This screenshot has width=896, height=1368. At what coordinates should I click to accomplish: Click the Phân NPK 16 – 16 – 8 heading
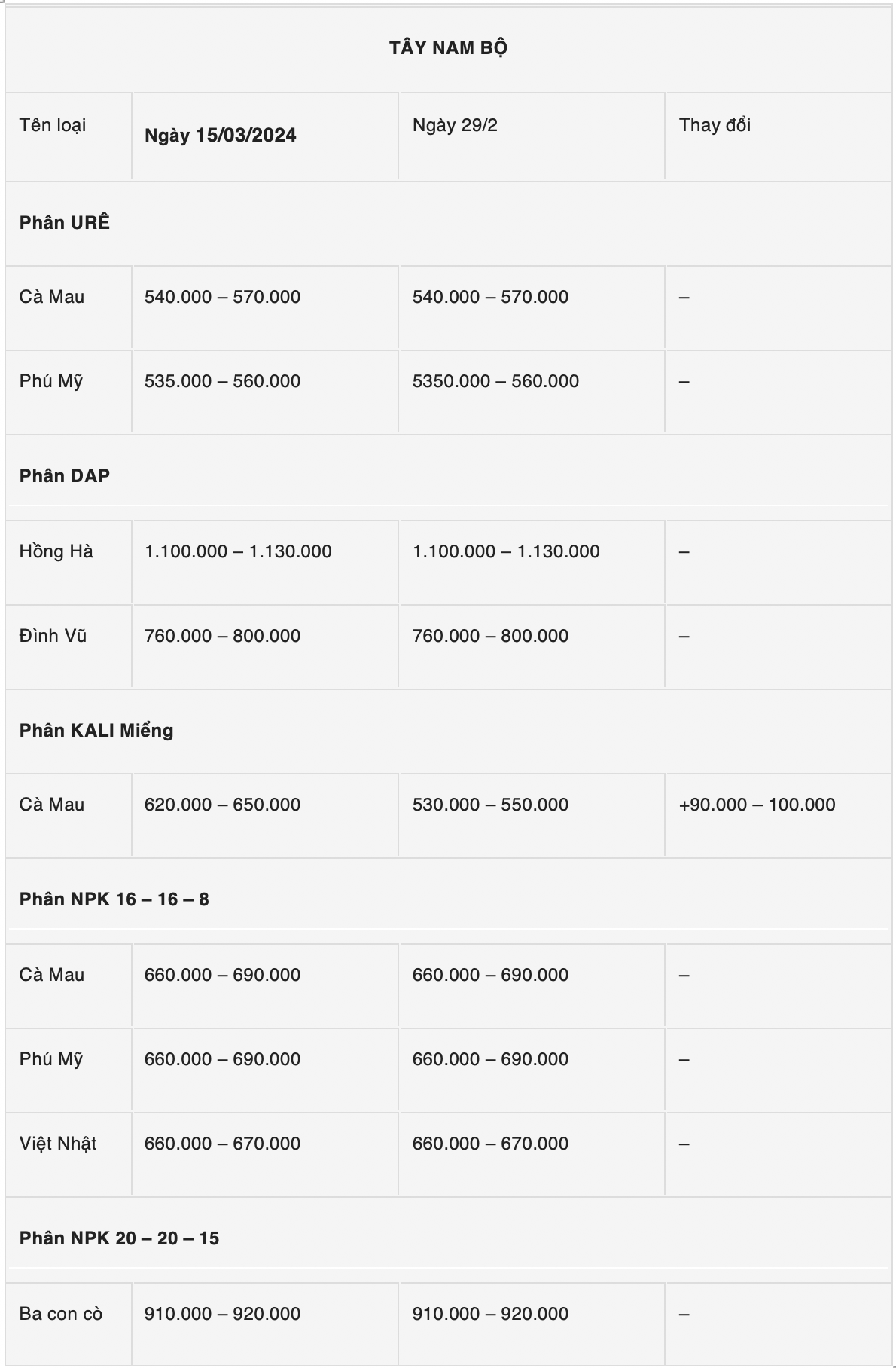(x=114, y=899)
